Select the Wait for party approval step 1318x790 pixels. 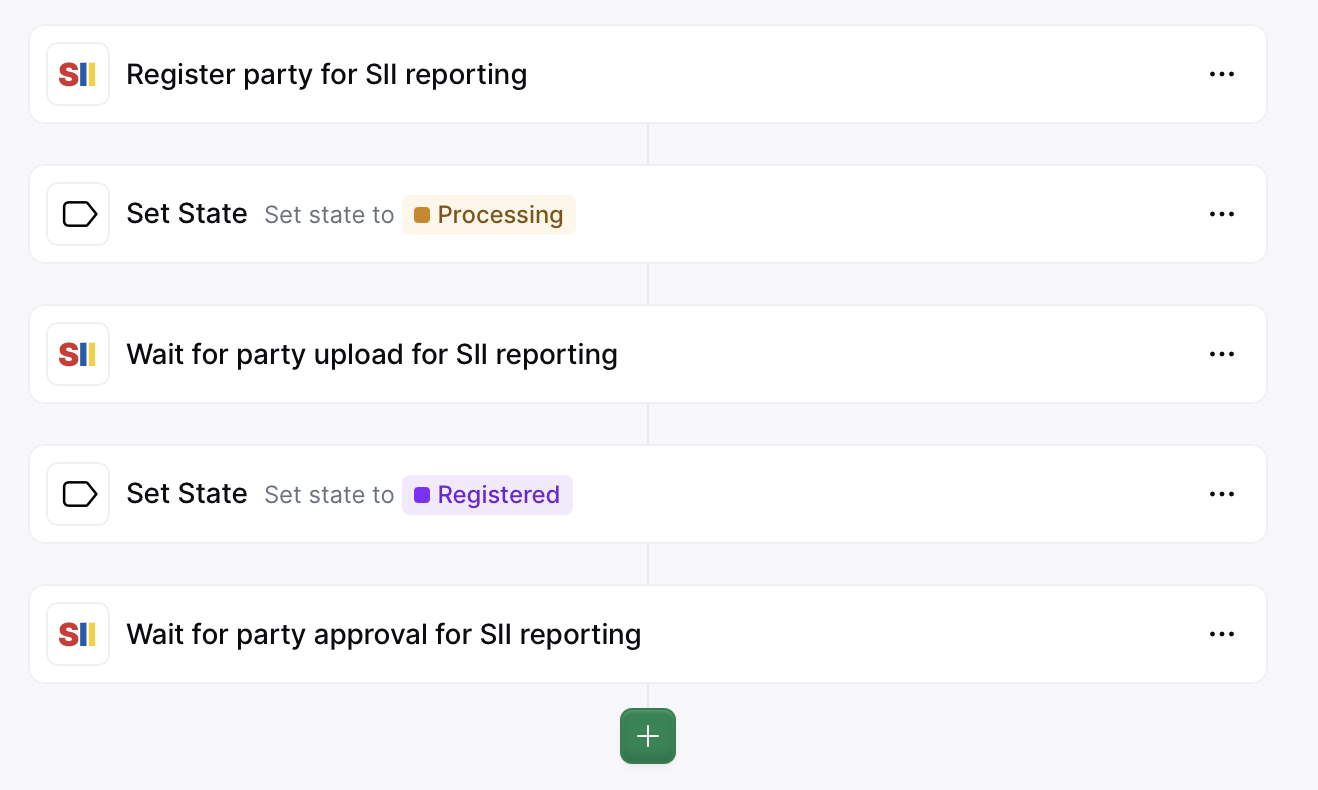(383, 633)
